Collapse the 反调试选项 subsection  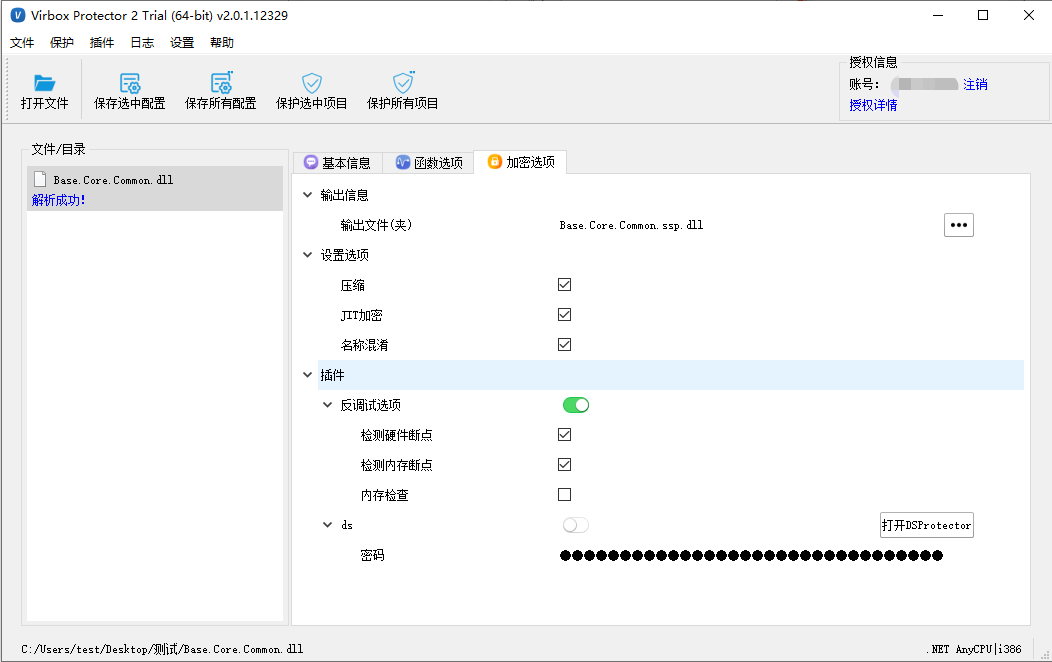click(x=327, y=404)
